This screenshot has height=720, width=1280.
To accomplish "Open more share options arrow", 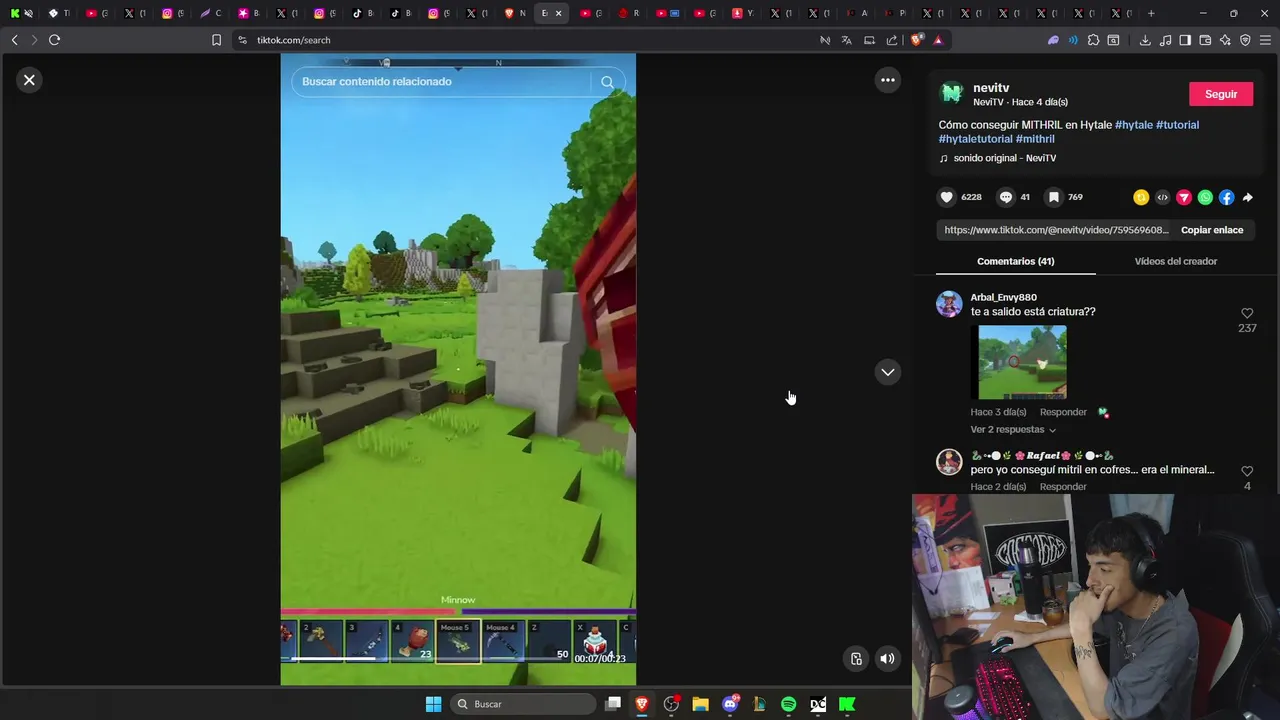I will pos(1247,197).
